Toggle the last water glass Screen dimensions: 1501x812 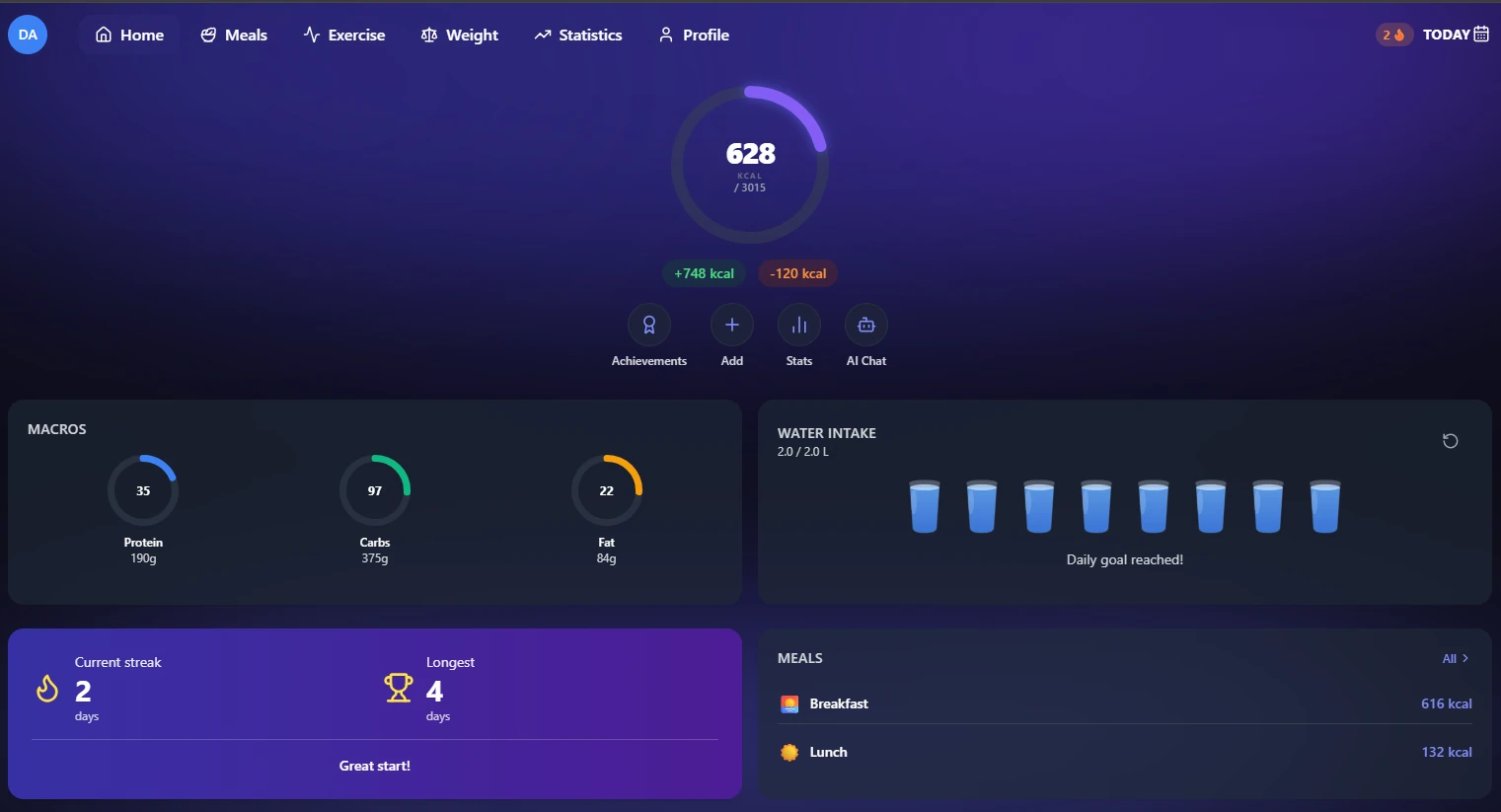(1325, 506)
